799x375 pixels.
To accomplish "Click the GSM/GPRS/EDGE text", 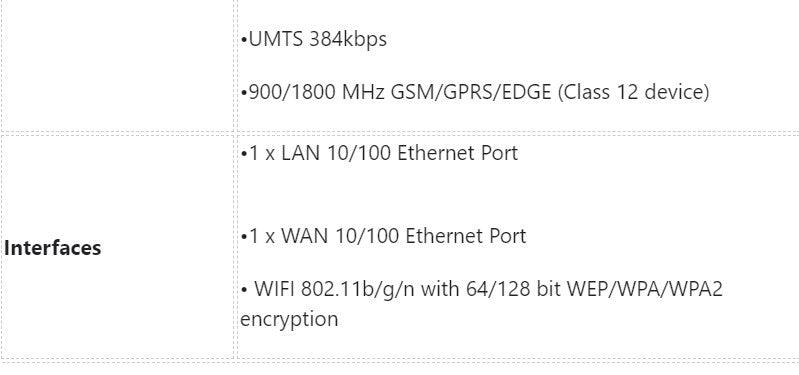I will coord(471,92).
